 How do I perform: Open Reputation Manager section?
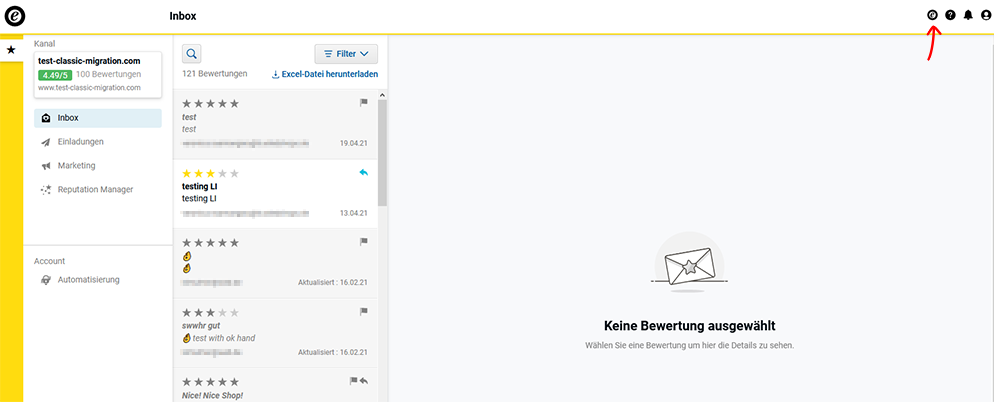tap(98, 190)
